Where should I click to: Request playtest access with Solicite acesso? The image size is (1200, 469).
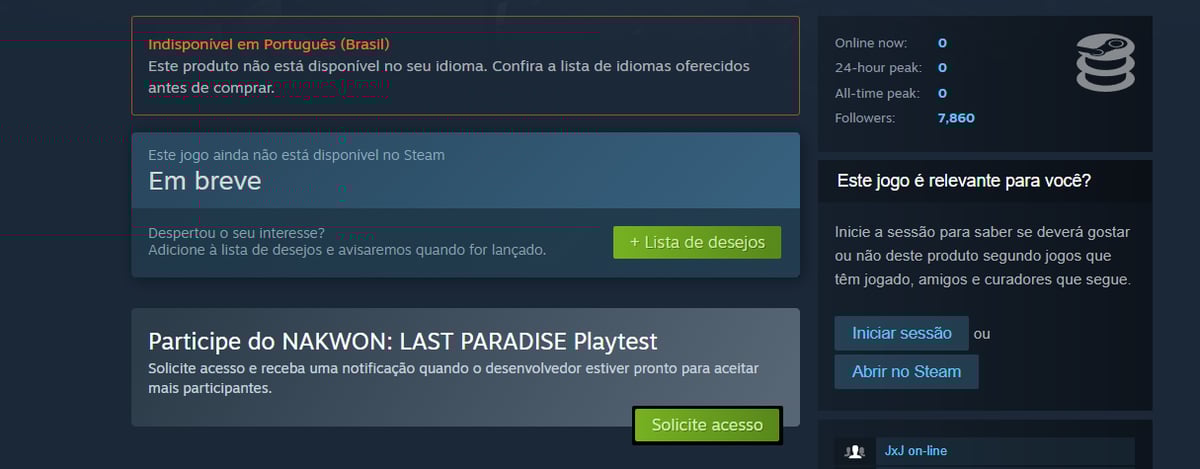[x=707, y=425]
